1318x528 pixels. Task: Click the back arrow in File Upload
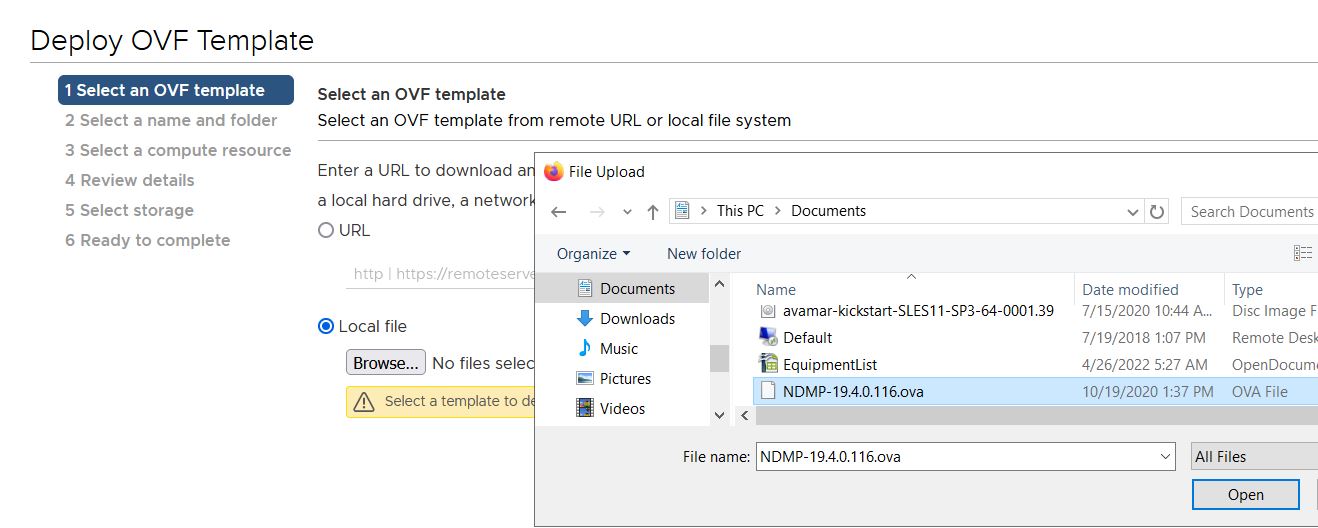559,212
